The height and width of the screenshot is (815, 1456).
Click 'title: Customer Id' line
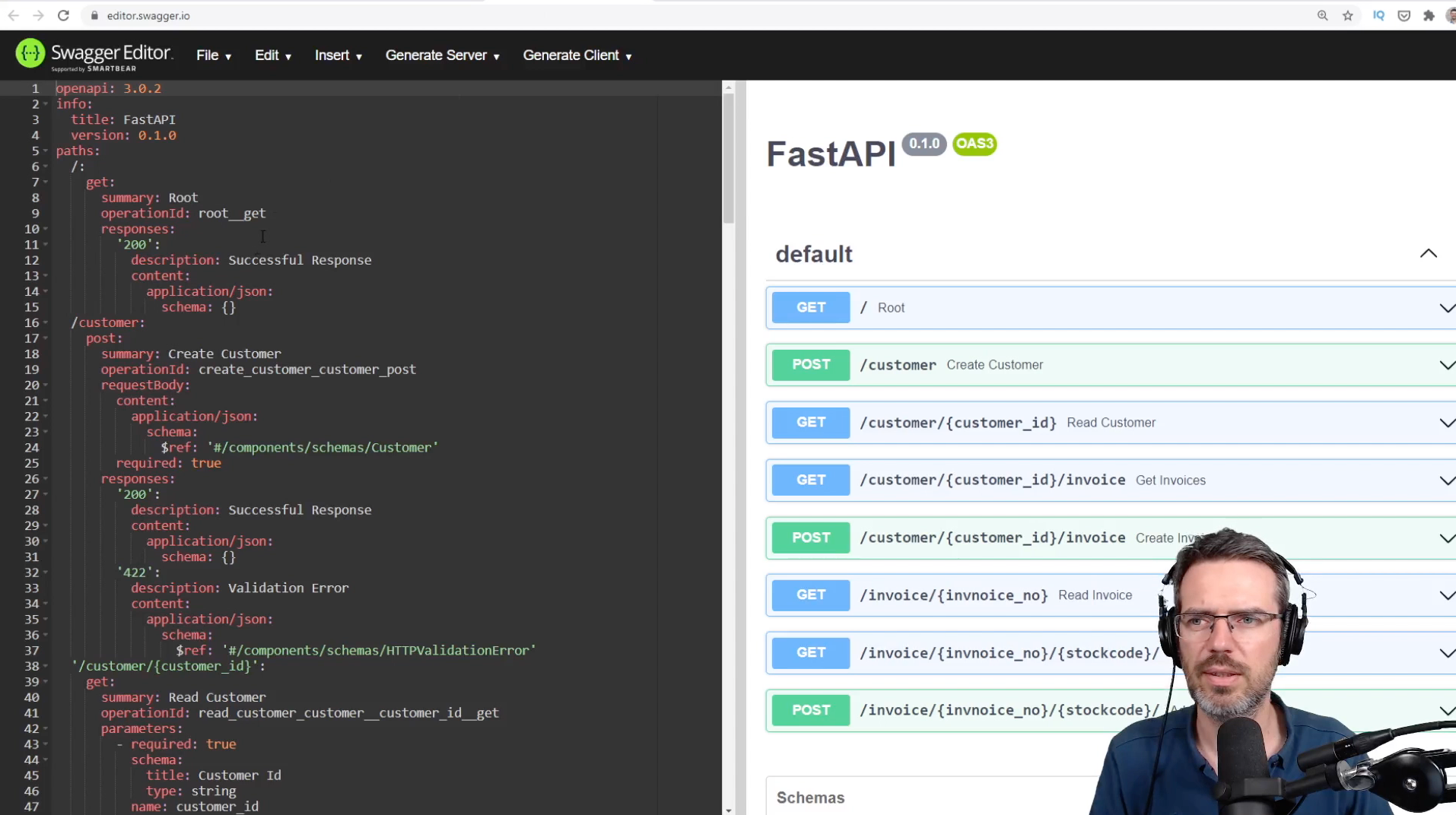(214, 775)
